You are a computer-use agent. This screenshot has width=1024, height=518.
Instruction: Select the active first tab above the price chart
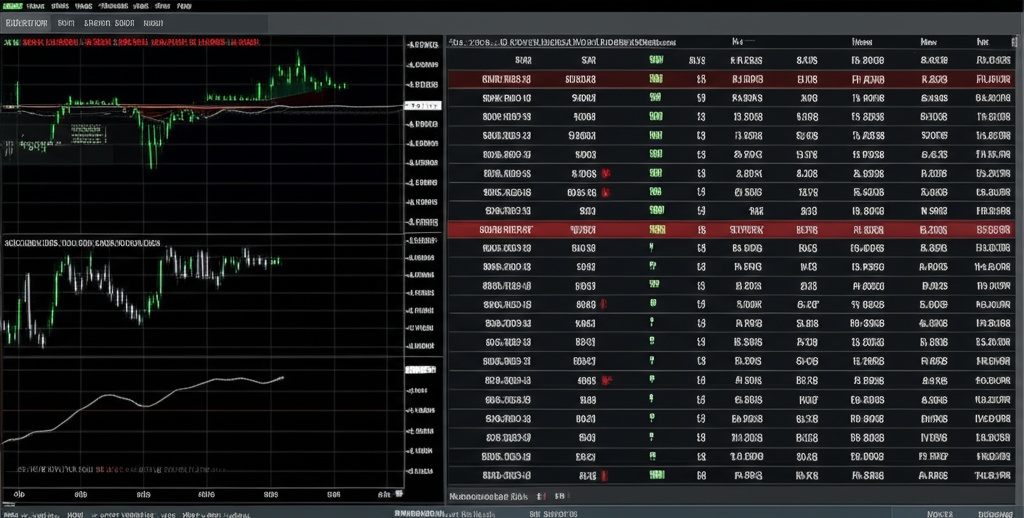tap(24, 23)
